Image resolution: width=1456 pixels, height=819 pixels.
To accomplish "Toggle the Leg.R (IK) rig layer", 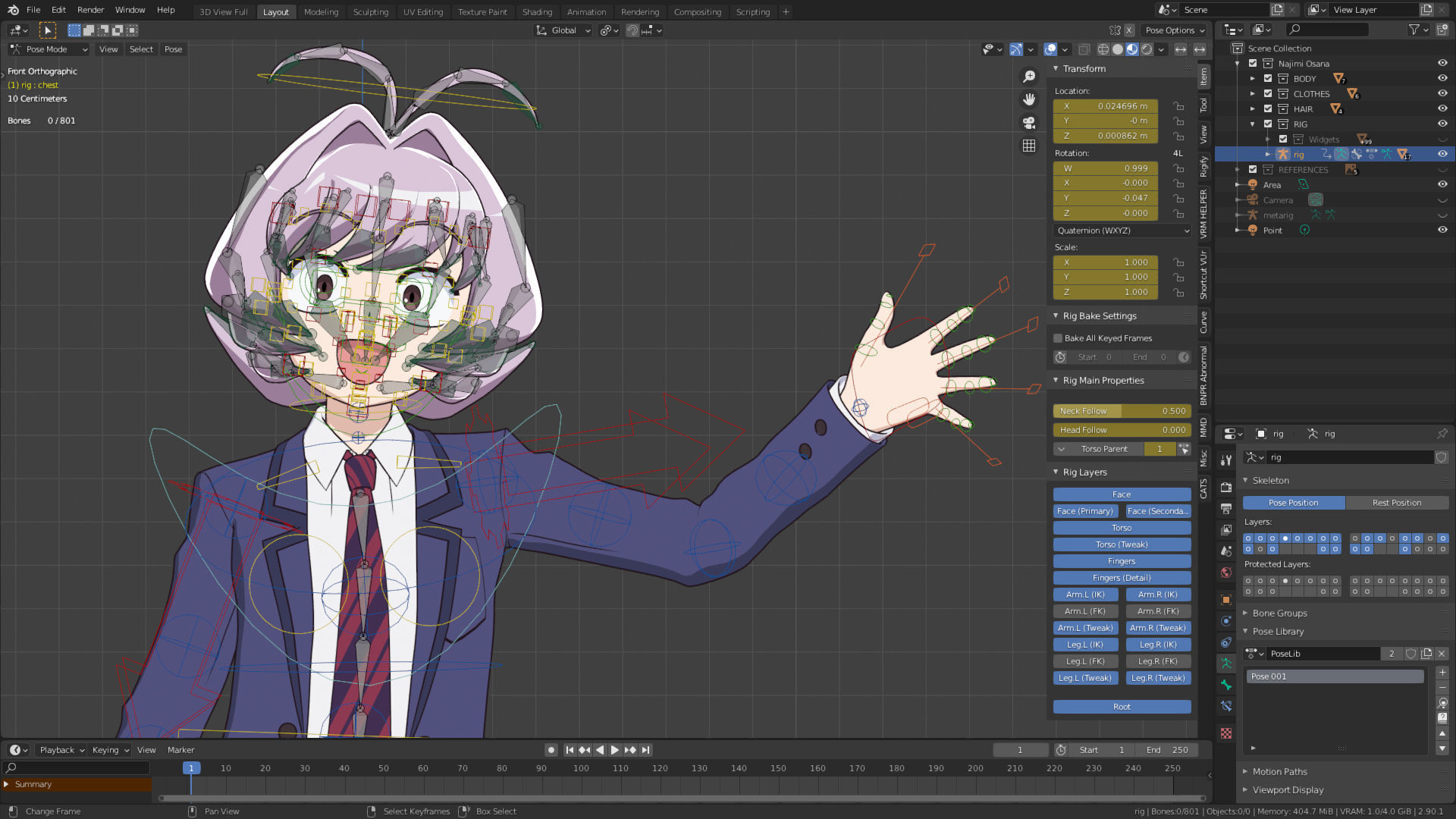I will pos(1158,645).
